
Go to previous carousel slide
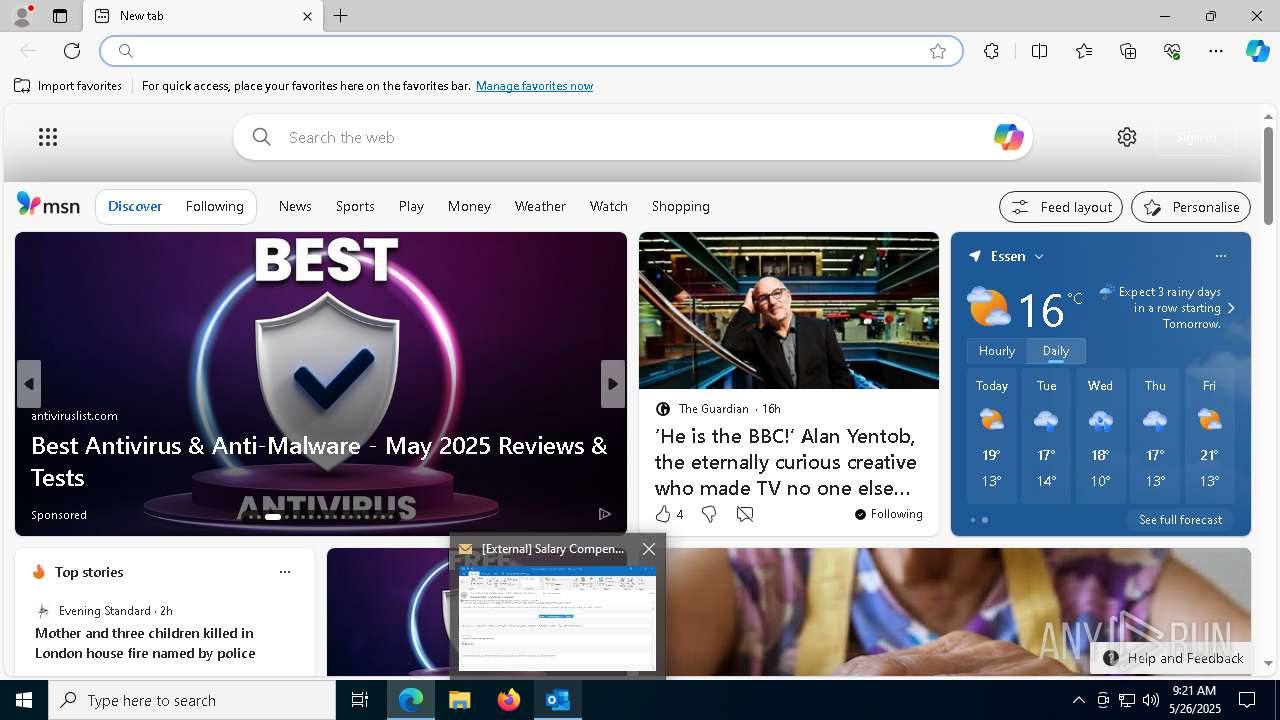[x=29, y=384]
